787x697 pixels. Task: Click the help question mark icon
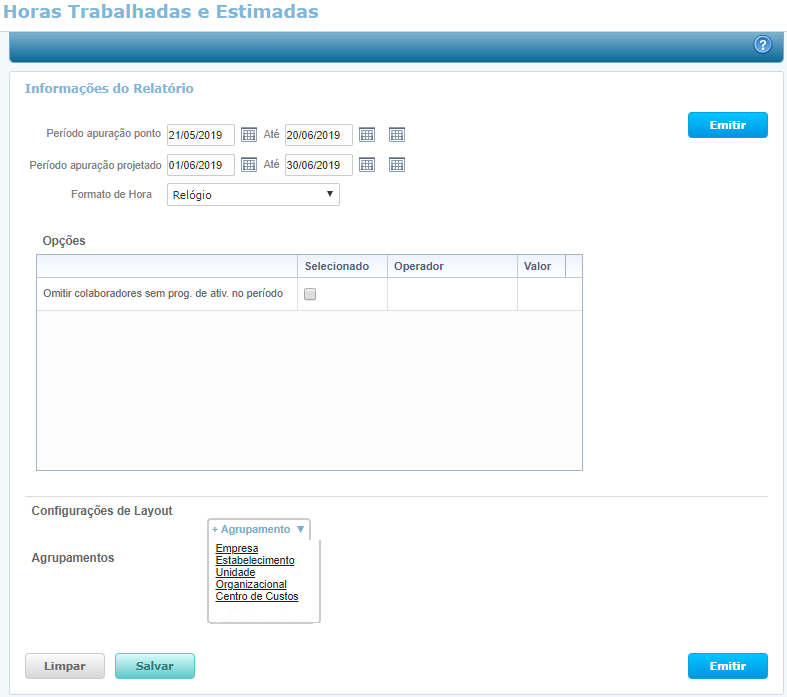763,45
